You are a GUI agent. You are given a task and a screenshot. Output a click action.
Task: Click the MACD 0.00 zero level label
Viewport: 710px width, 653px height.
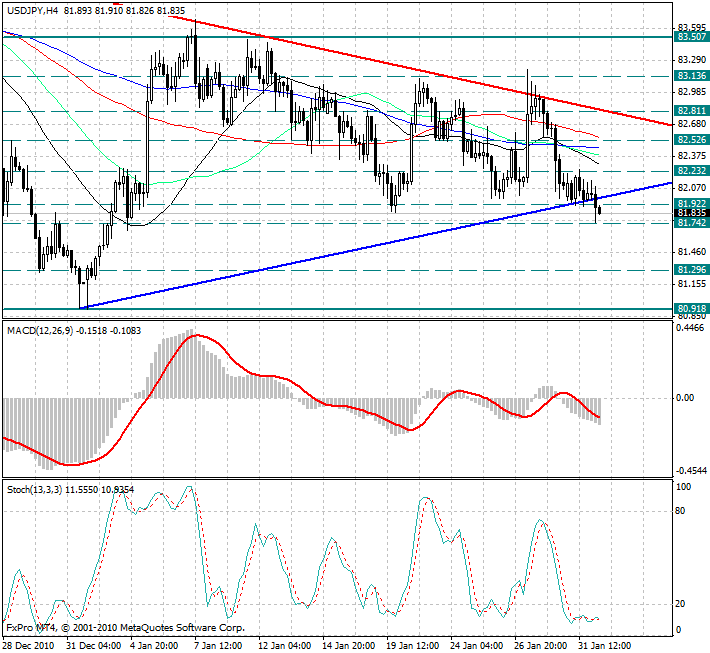pyautogui.click(x=685, y=398)
